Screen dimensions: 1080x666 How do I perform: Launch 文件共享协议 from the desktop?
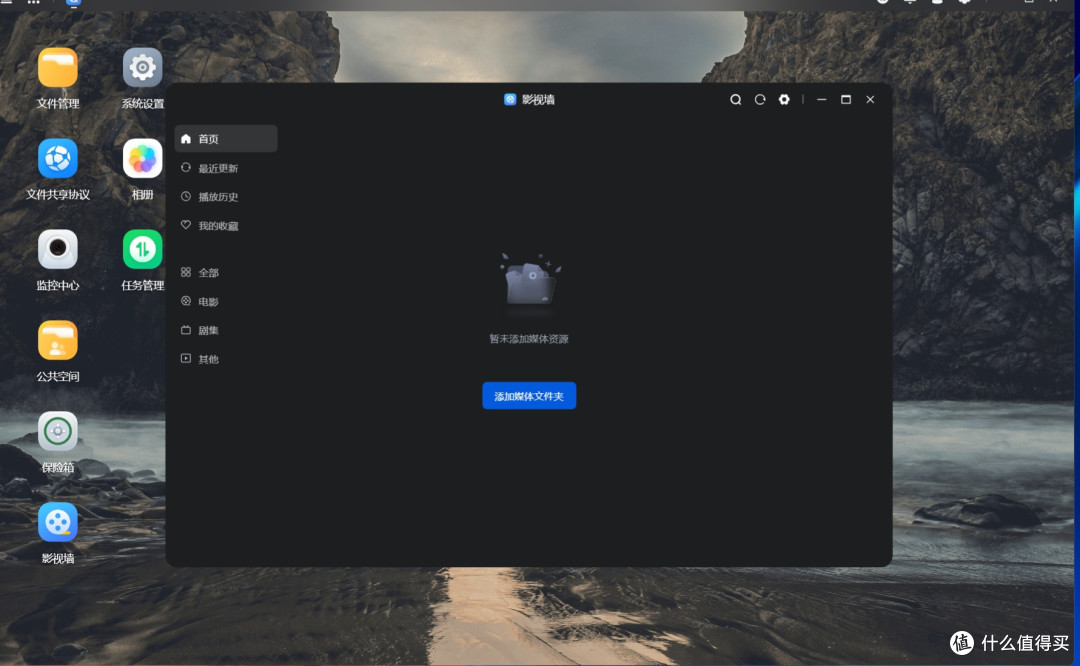pos(58,158)
